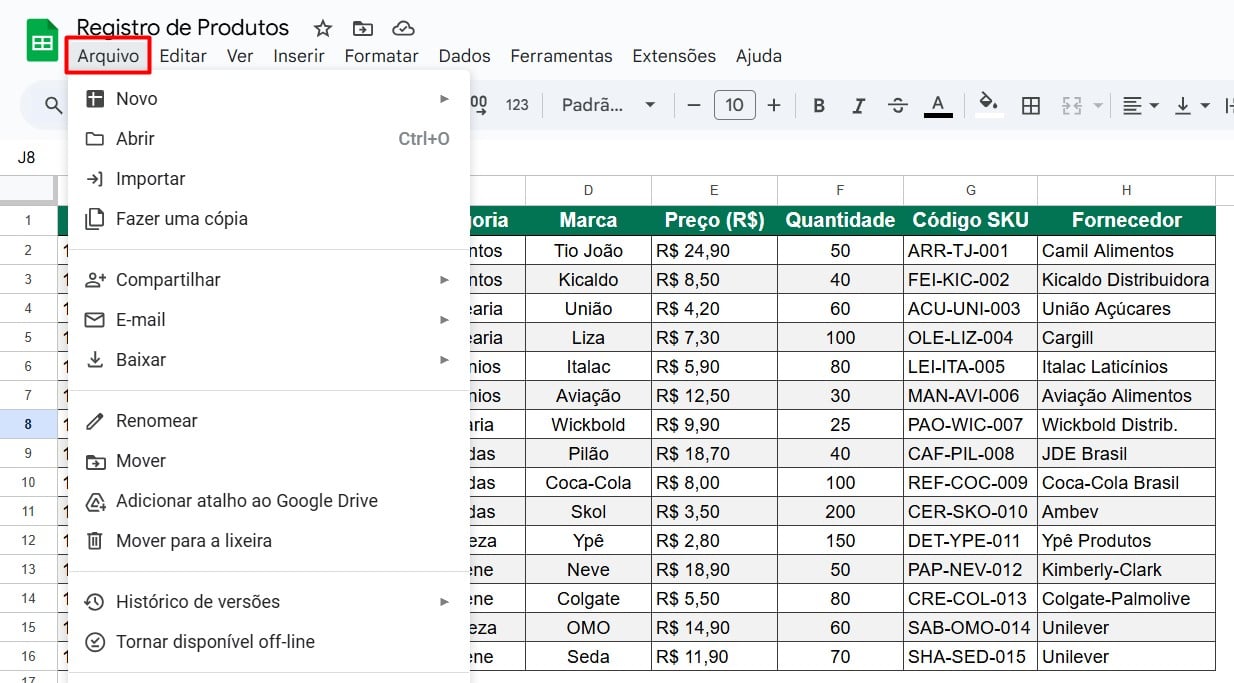This screenshot has height=683, width=1234.
Task: Open the Ferramentas menu
Action: point(561,56)
